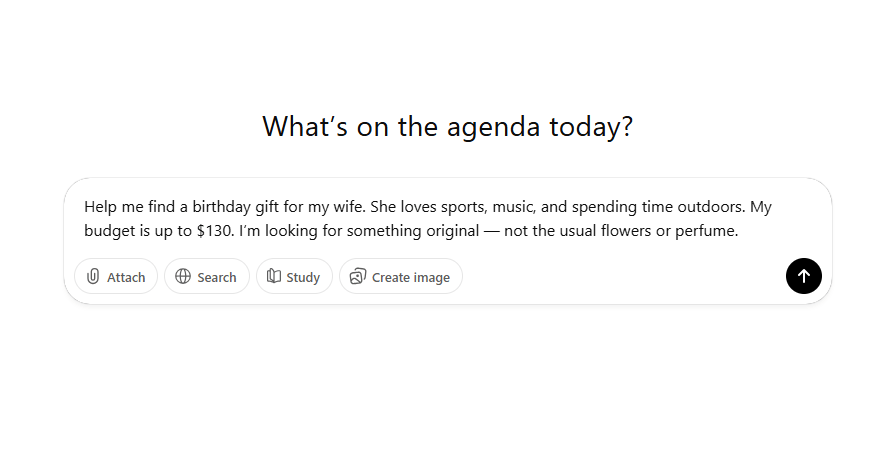Click the word "perfume" at prompt end
The height and width of the screenshot is (474, 896).
point(708,231)
